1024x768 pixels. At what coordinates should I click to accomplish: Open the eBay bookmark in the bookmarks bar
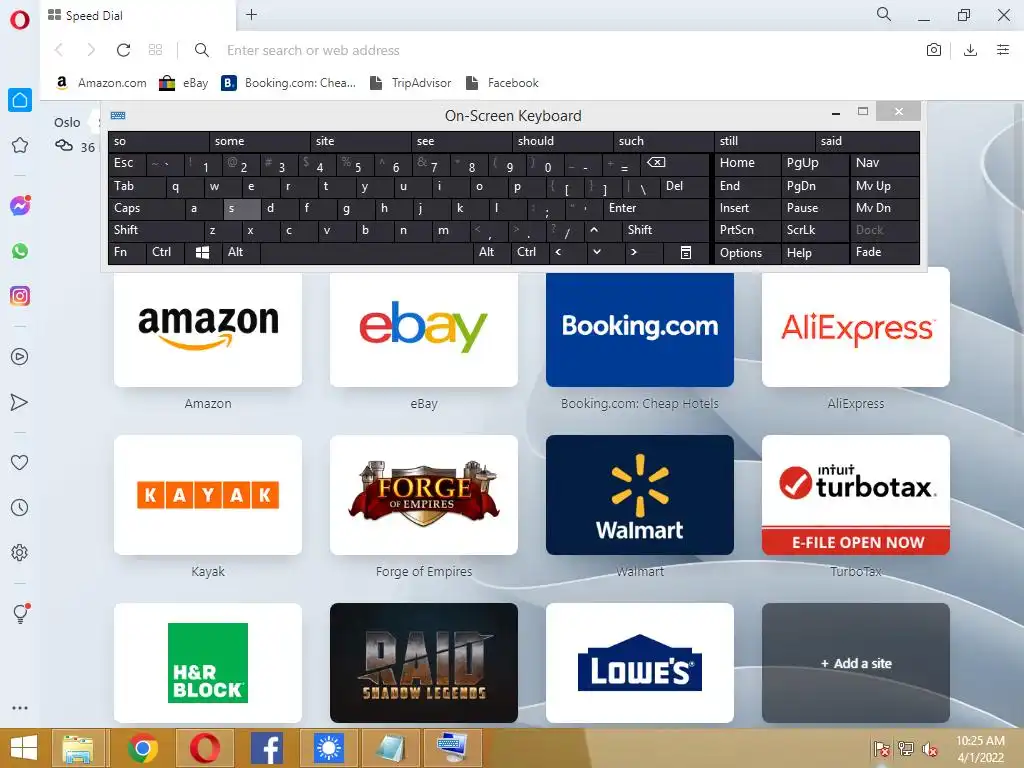point(184,83)
